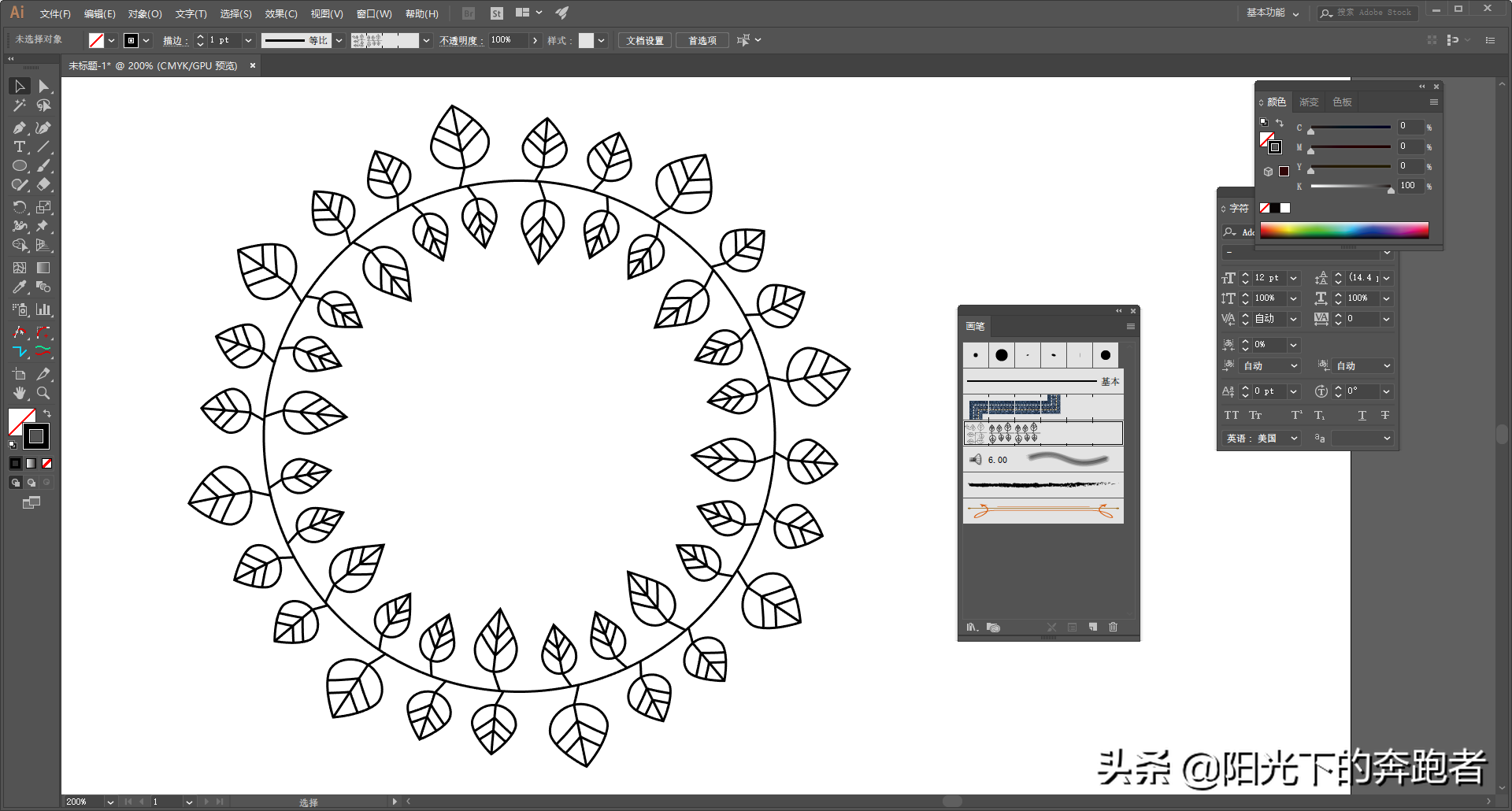This screenshot has height=811, width=1512.
Task: Toggle Superscript in Character panel
Action: 1297,415
